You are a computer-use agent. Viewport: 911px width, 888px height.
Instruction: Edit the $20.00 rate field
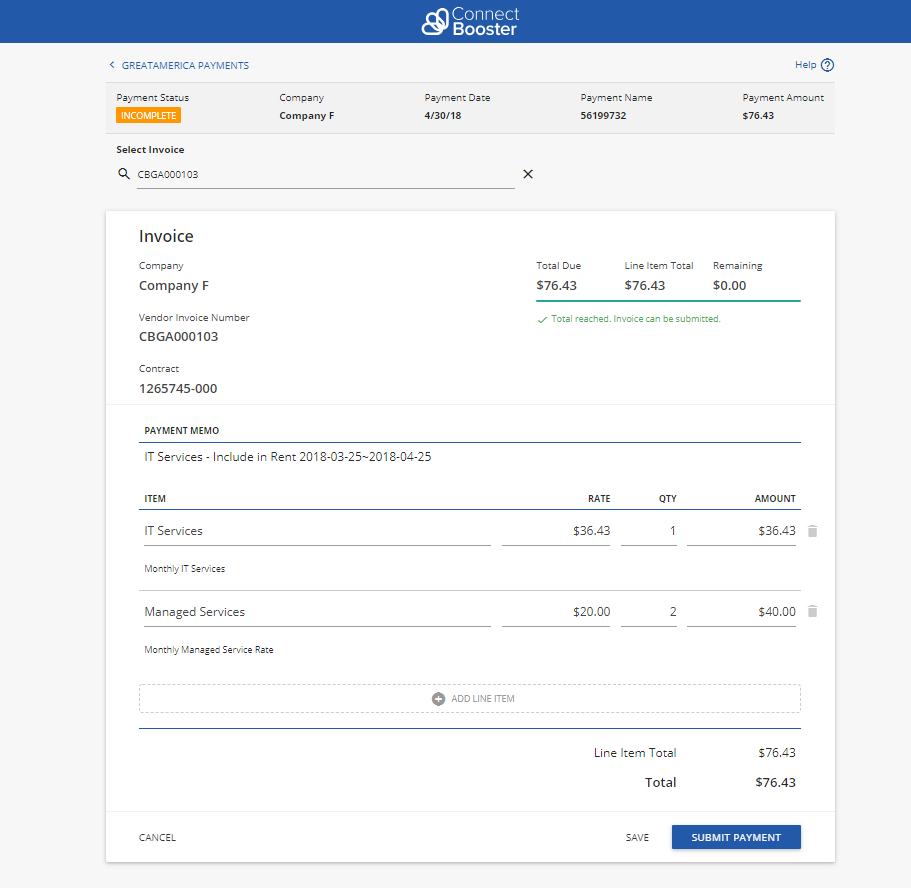click(556, 612)
